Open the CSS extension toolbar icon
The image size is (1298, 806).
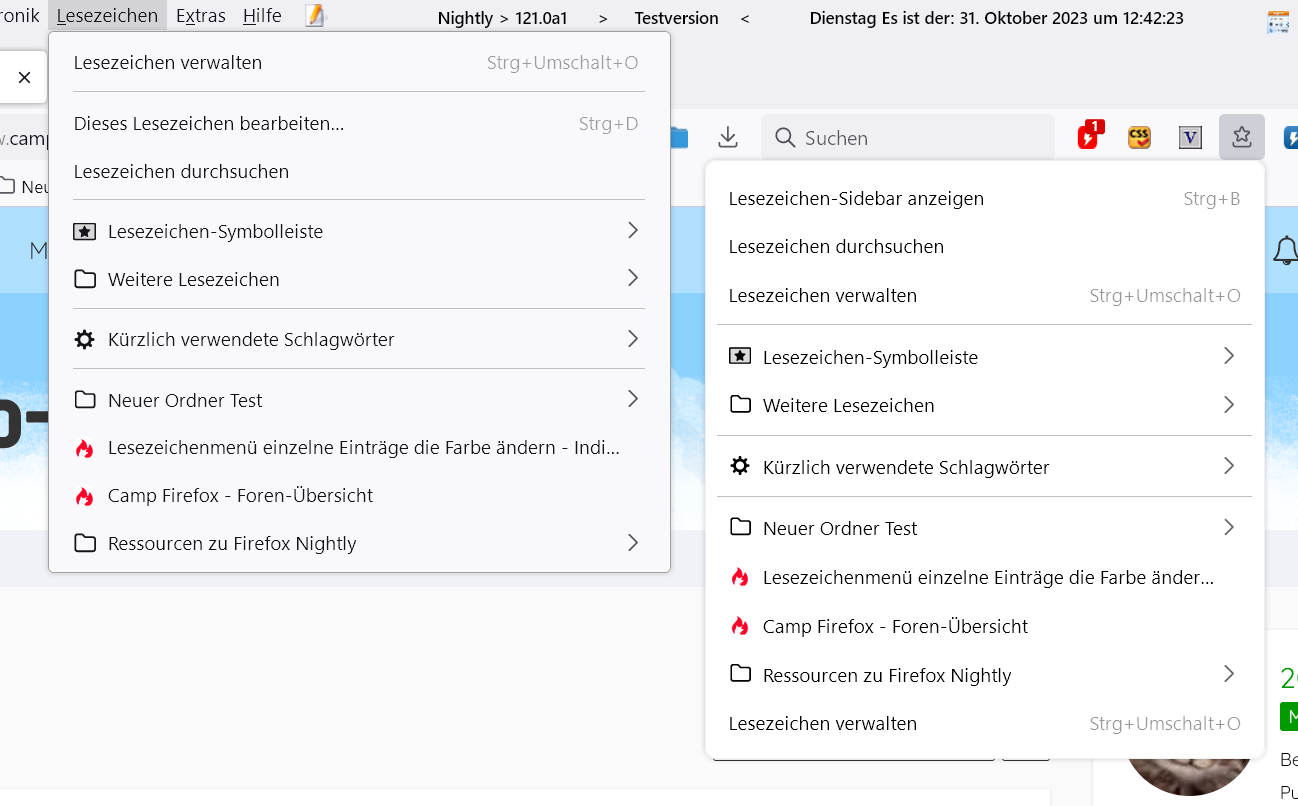[1139, 137]
